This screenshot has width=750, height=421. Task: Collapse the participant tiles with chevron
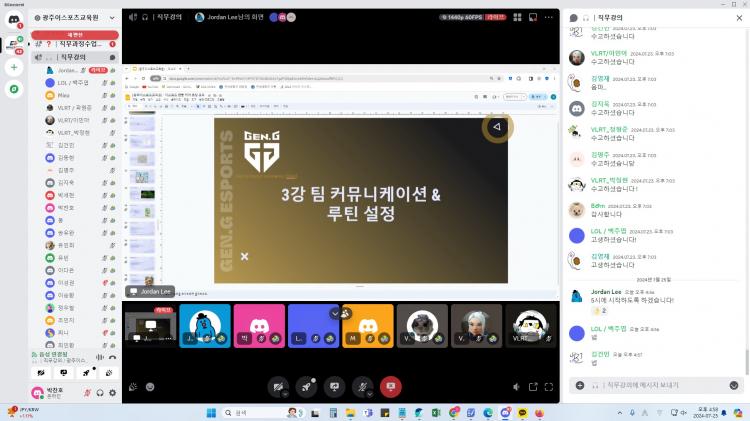335,313
